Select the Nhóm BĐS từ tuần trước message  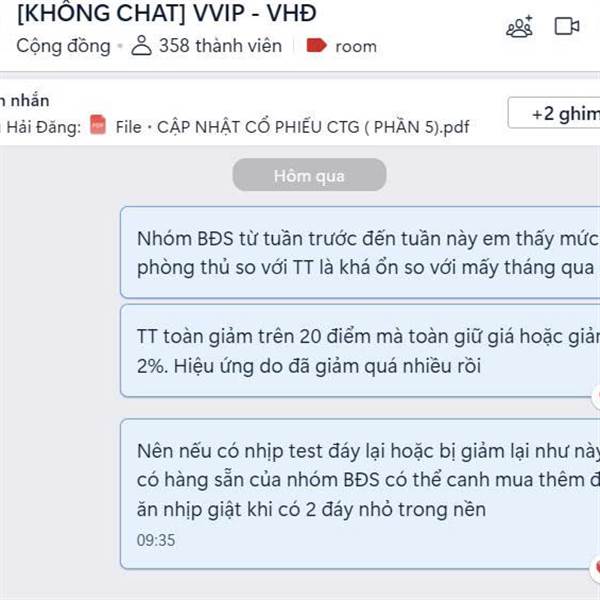coord(360,252)
